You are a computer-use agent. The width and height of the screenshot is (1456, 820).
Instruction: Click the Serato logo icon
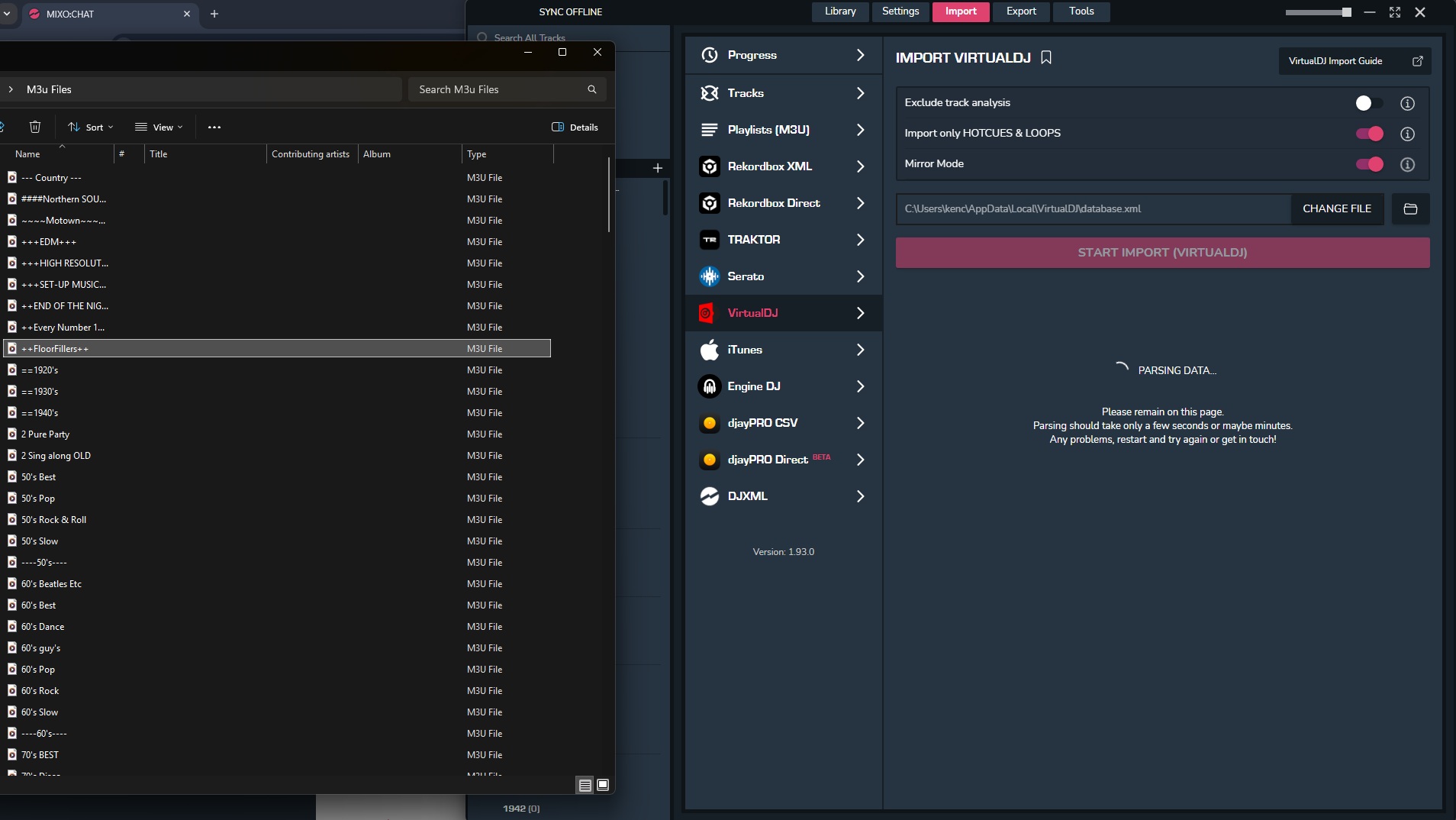tap(710, 276)
